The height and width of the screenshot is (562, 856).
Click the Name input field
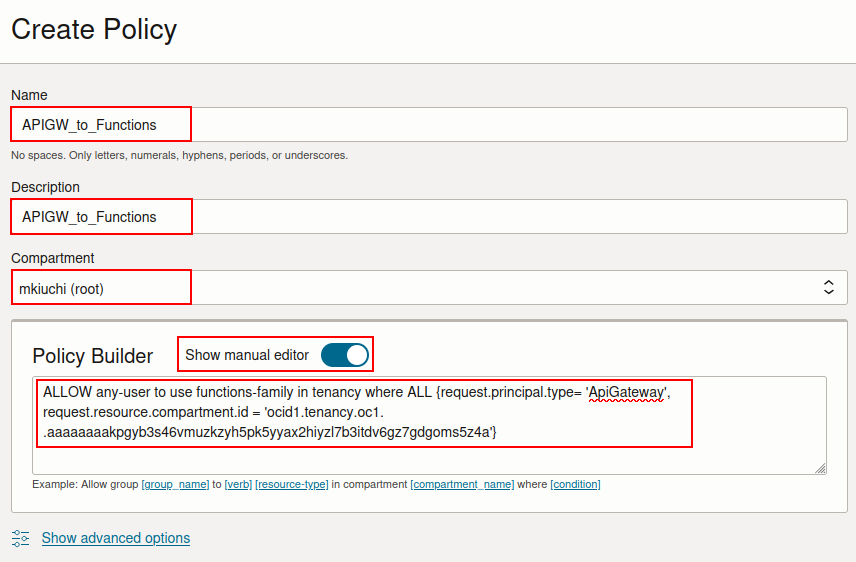coord(429,125)
